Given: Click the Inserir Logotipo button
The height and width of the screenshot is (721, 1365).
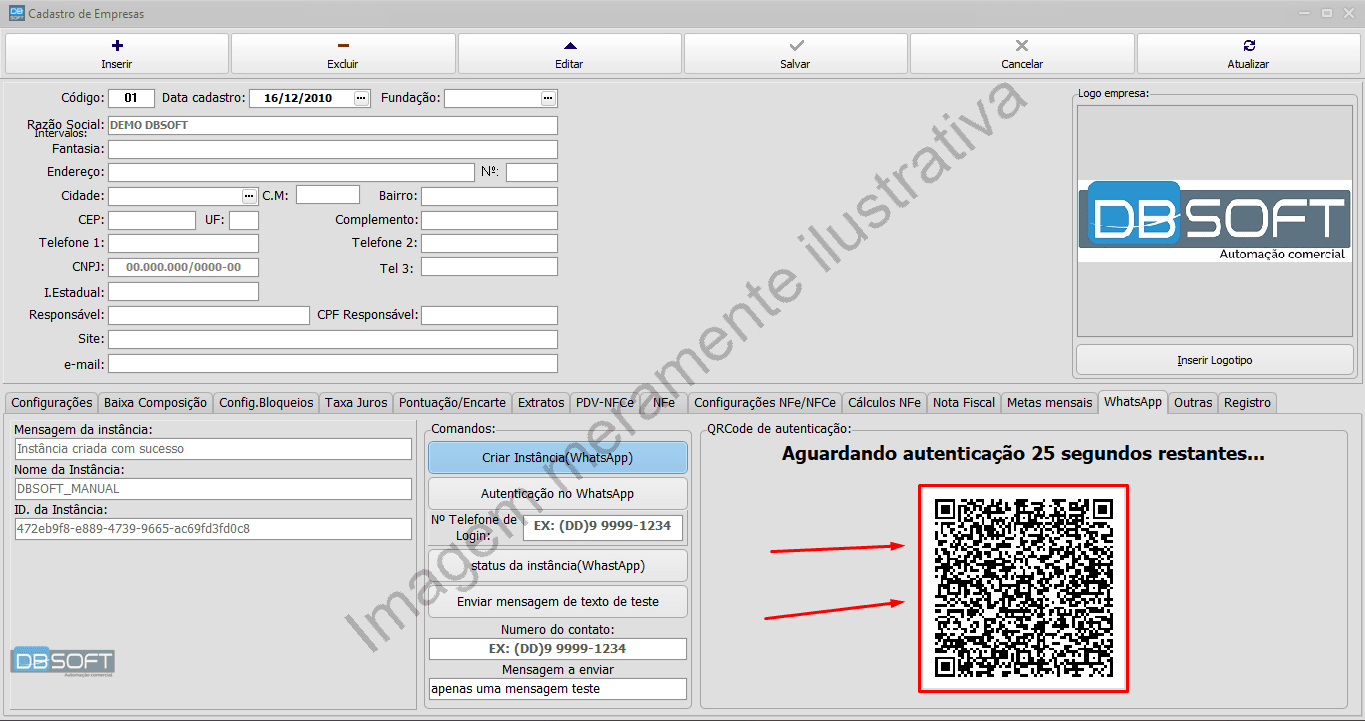Looking at the screenshot, I should click(1213, 359).
